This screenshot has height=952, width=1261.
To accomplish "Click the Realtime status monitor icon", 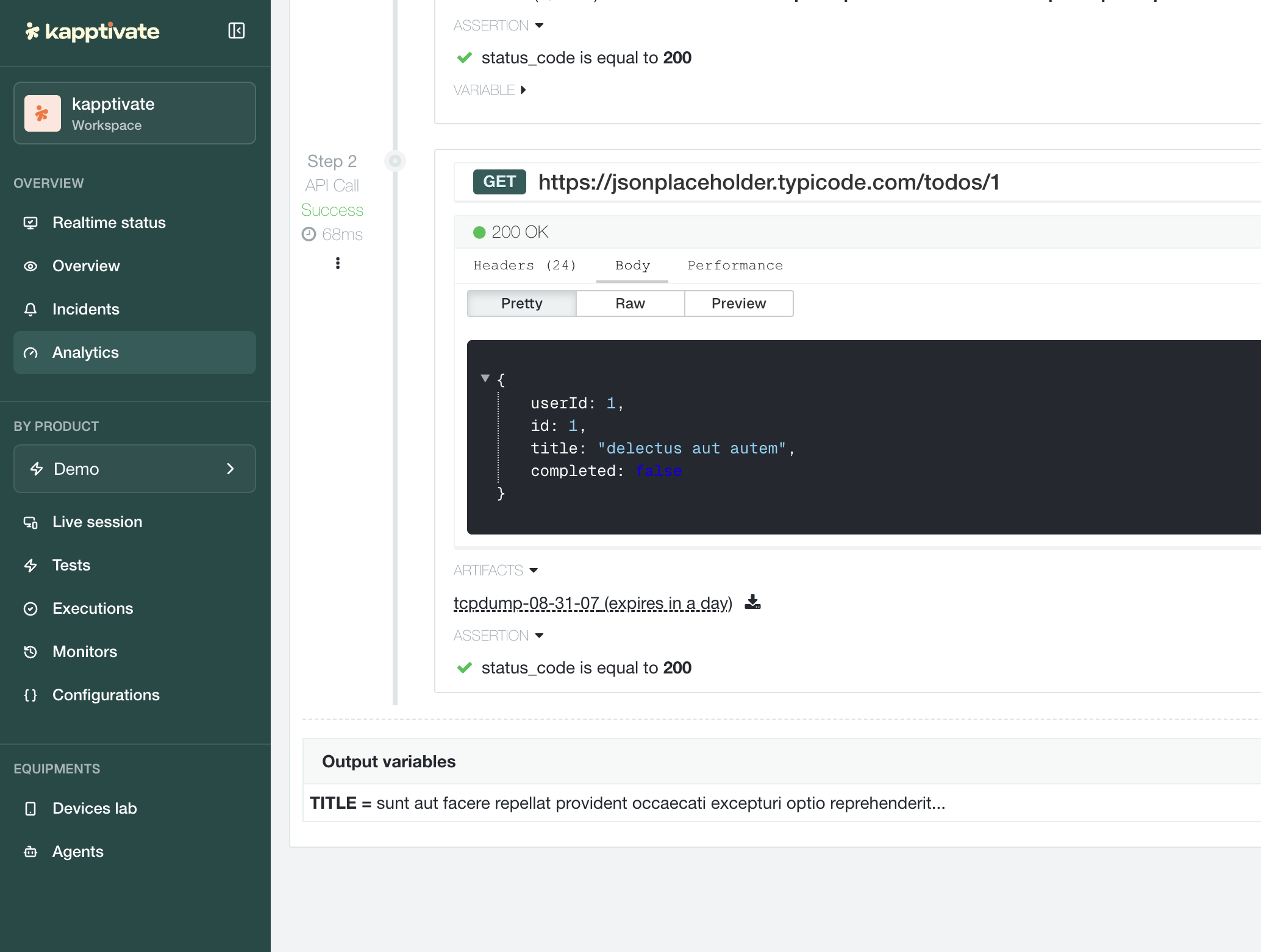I will [x=30, y=223].
